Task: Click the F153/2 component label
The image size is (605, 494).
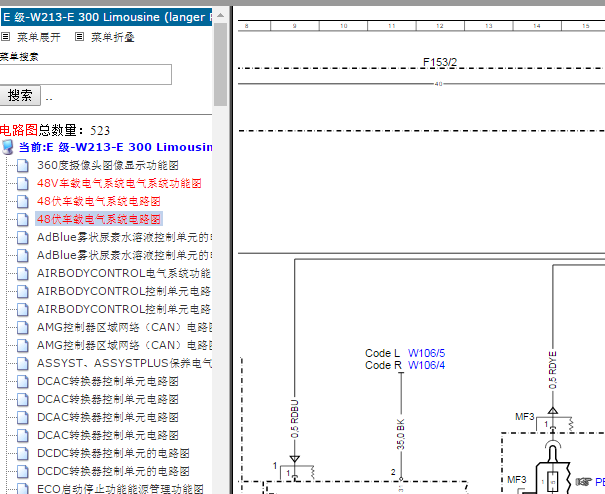Action: tap(440, 62)
